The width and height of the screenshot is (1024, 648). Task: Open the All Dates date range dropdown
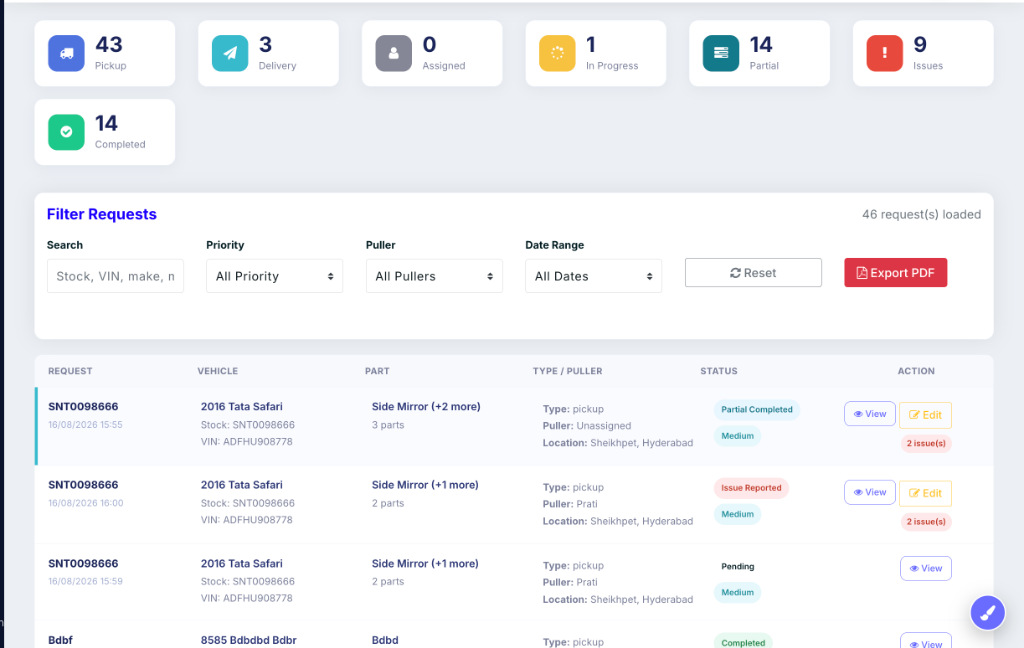(x=594, y=276)
